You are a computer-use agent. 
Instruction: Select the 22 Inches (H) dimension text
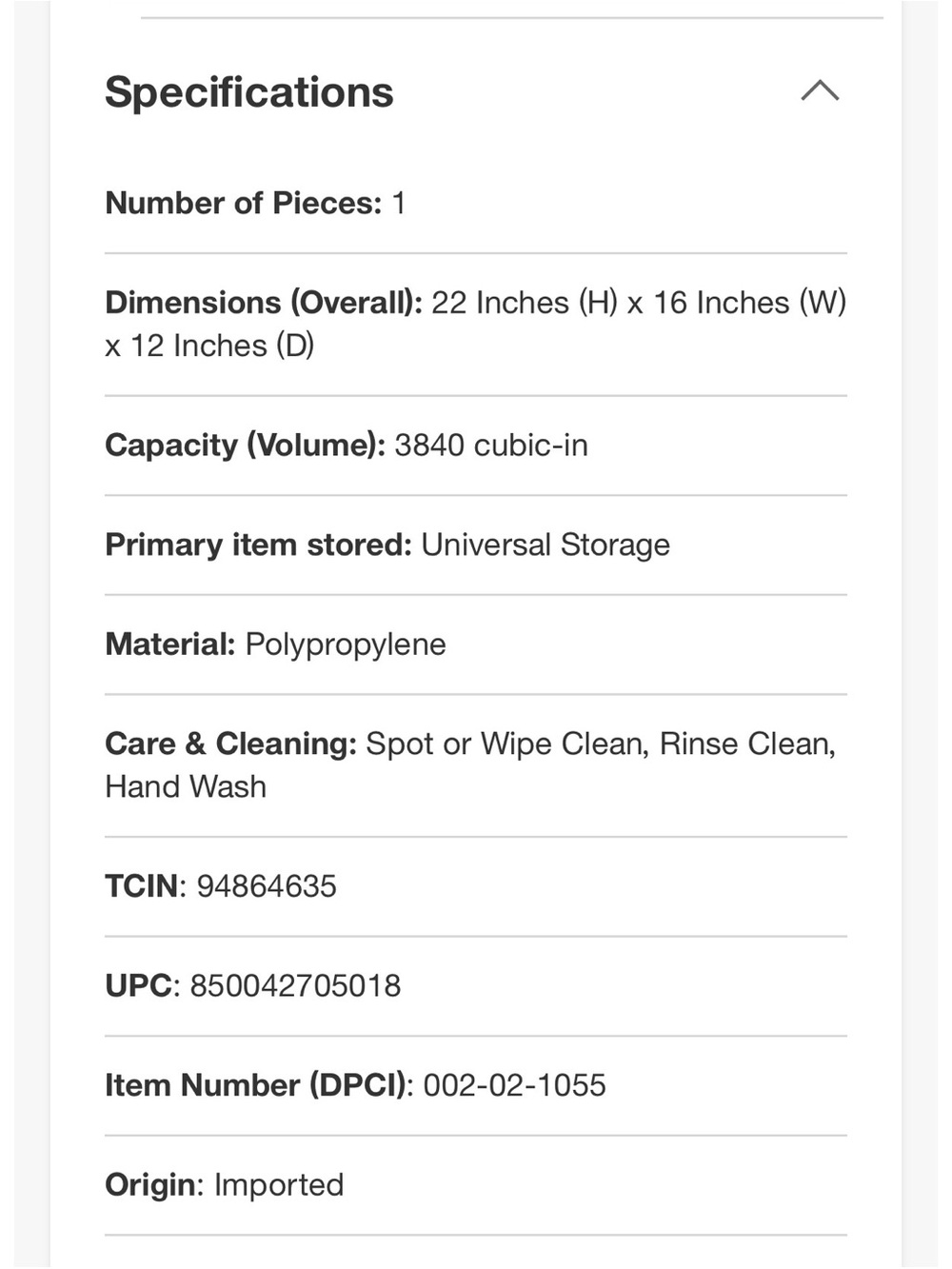click(525, 303)
